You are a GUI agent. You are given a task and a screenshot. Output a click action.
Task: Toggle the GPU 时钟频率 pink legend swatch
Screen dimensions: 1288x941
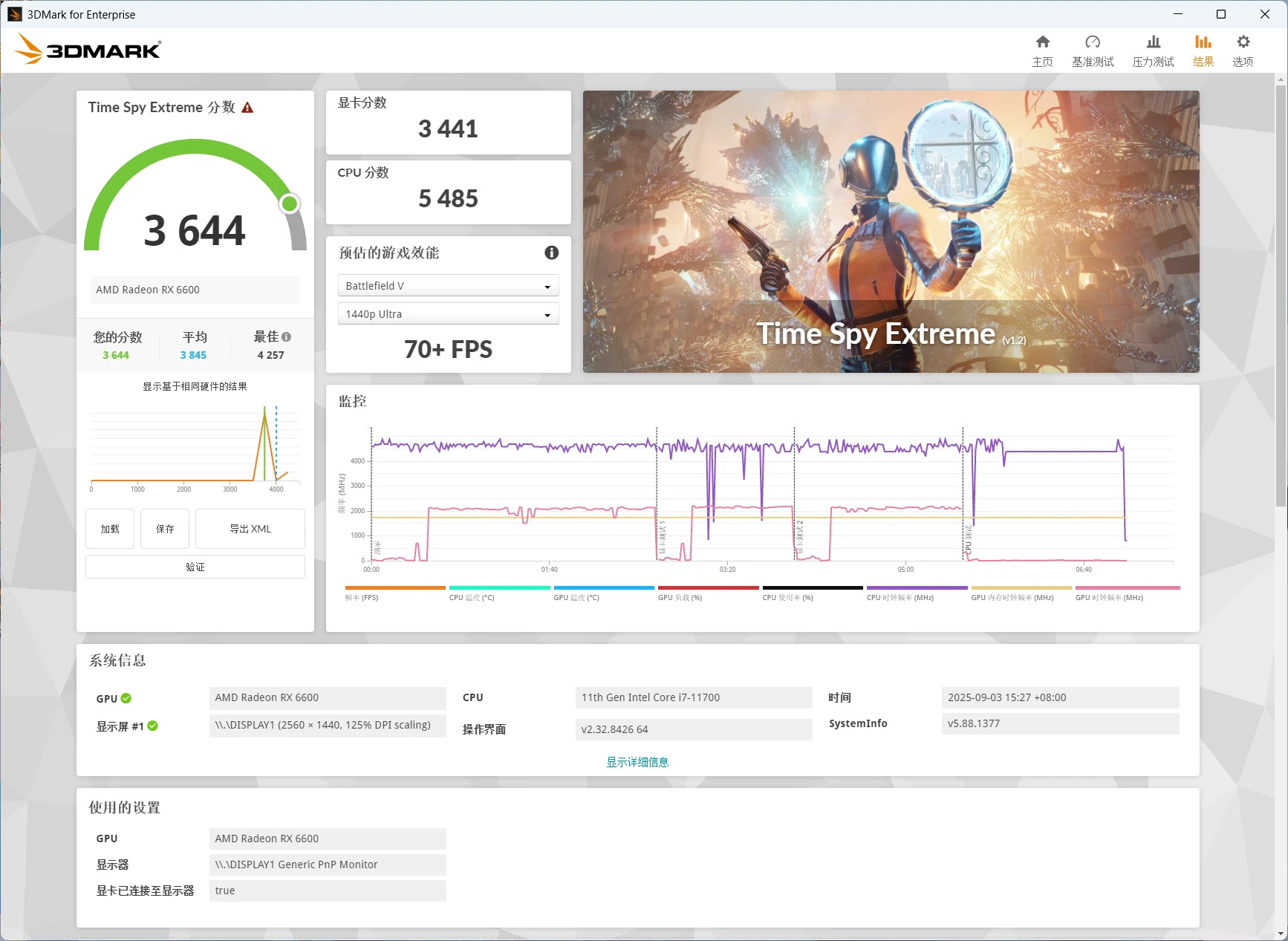point(1128,588)
